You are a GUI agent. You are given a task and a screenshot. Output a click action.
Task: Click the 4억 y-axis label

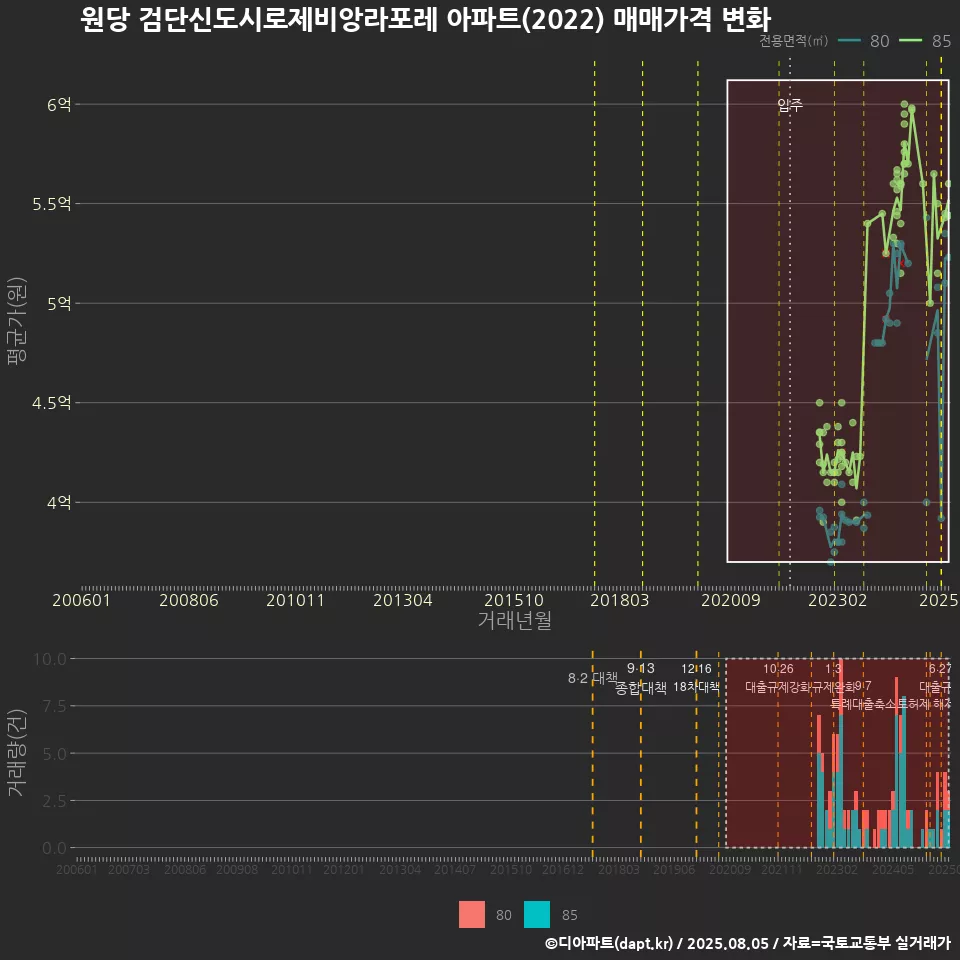[59, 503]
